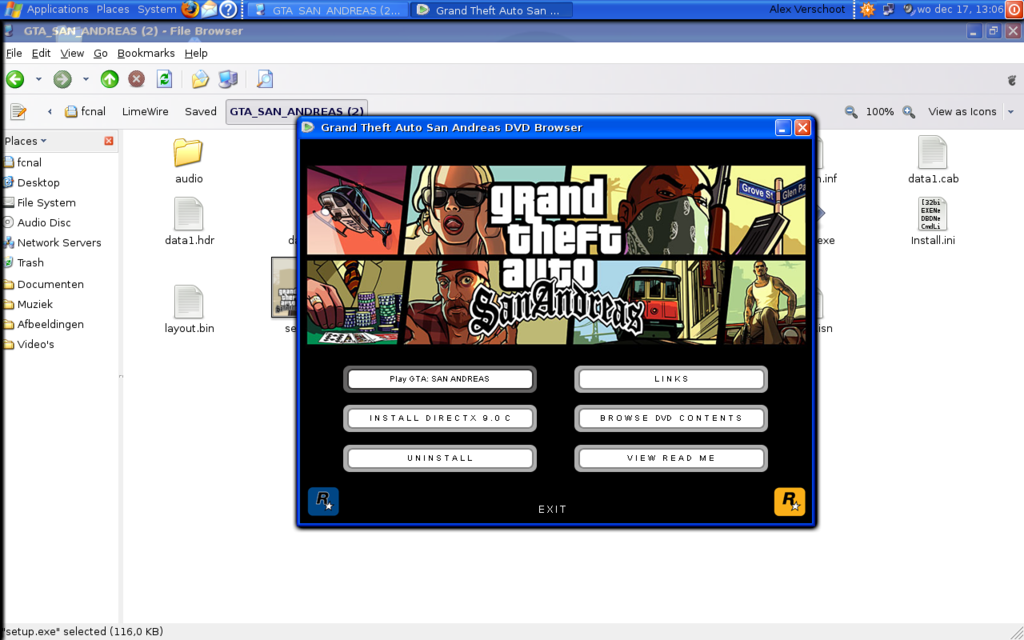This screenshot has width=1024, height=640.
Task: Click Install DirectX 9.0c
Action: tap(440, 418)
